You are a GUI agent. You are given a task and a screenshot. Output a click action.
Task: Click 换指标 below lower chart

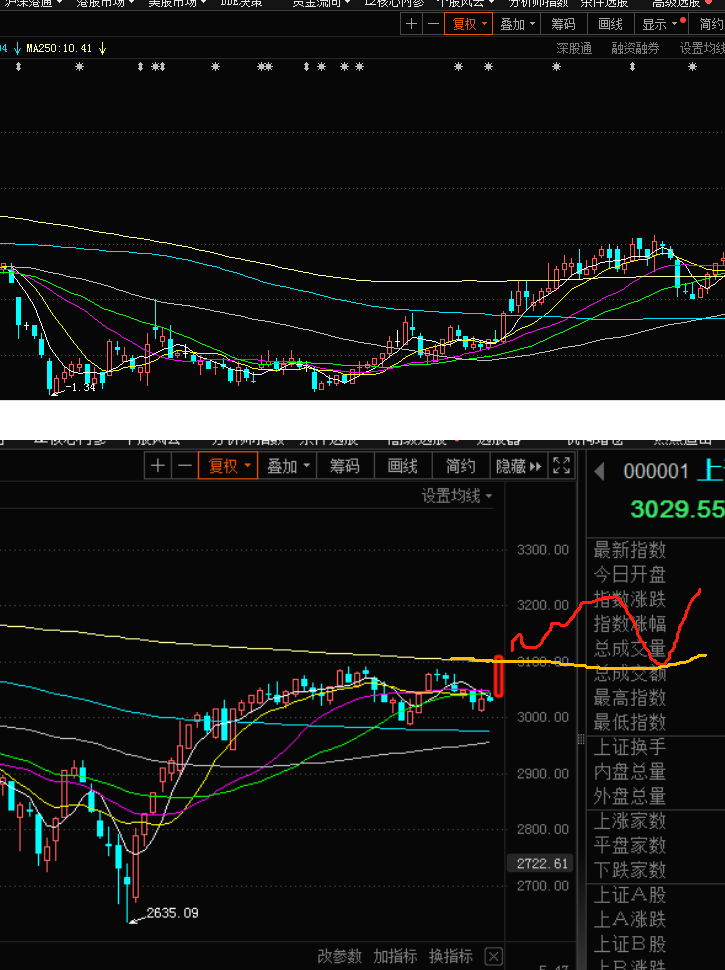(451, 956)
